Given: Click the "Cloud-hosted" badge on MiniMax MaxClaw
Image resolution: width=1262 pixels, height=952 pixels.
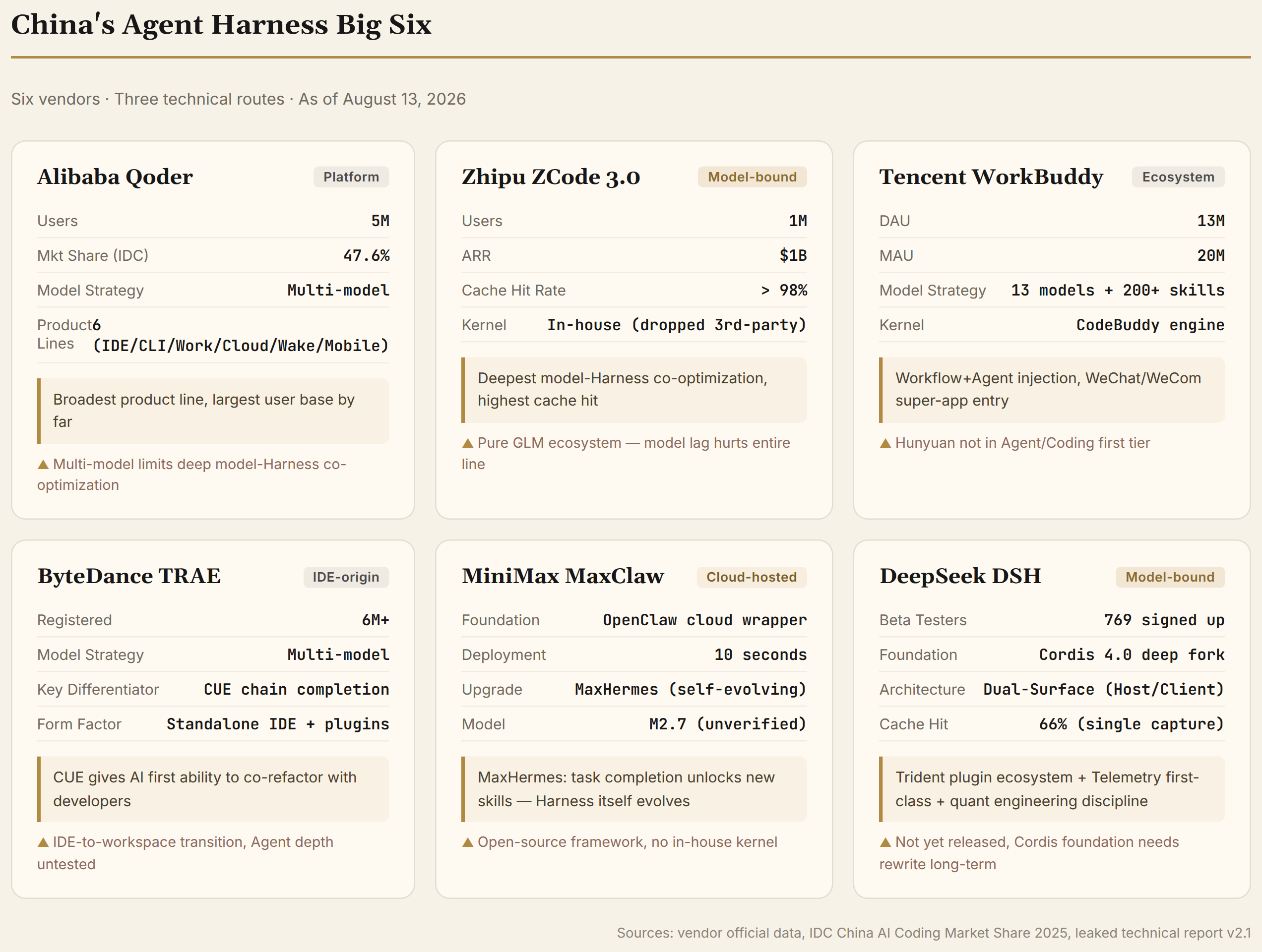Looking at the screenshot, I should (x=752, y=577).
